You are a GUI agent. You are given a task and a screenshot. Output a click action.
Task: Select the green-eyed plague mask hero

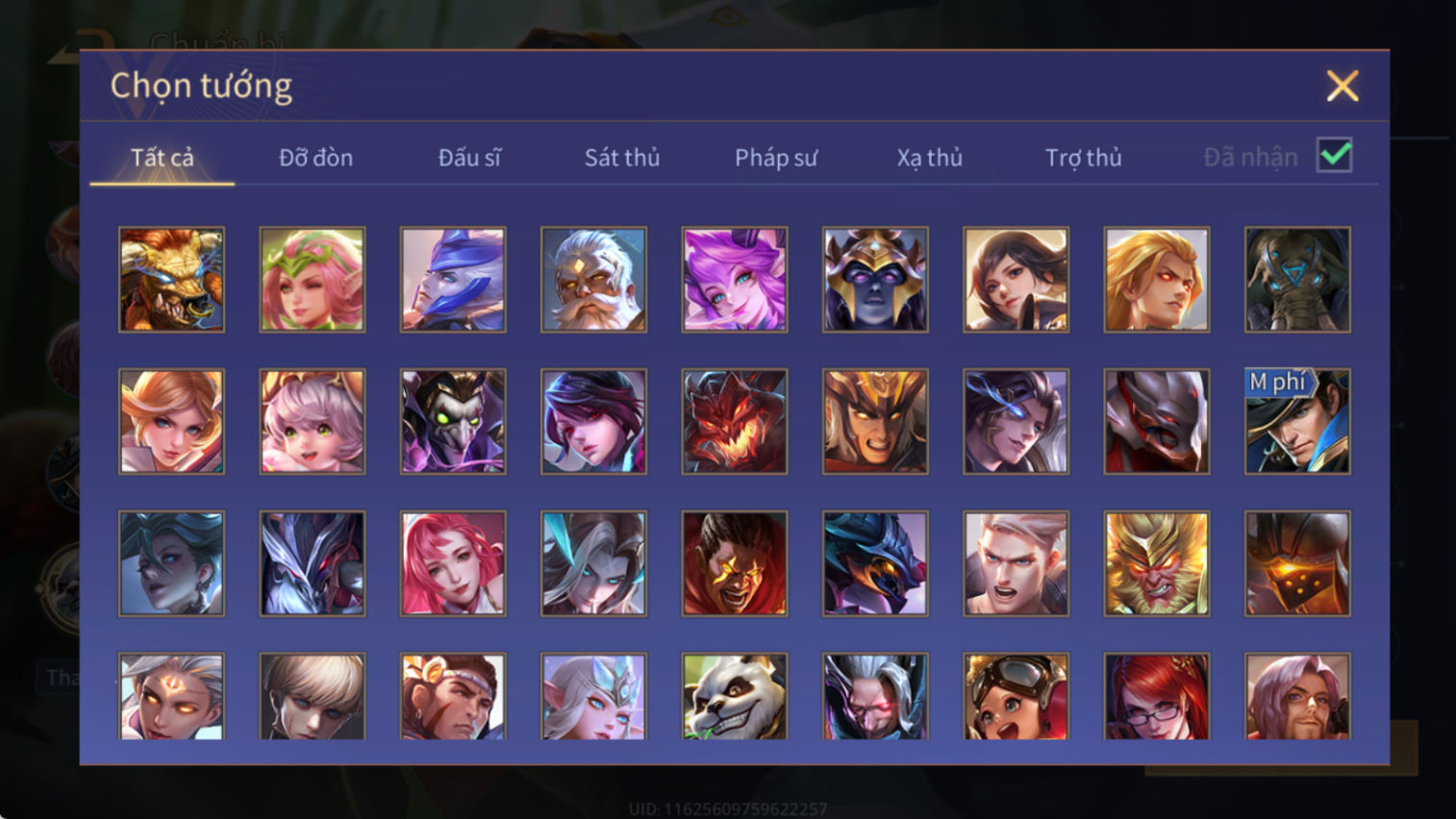pyautogui.click(x=453, y=421)
